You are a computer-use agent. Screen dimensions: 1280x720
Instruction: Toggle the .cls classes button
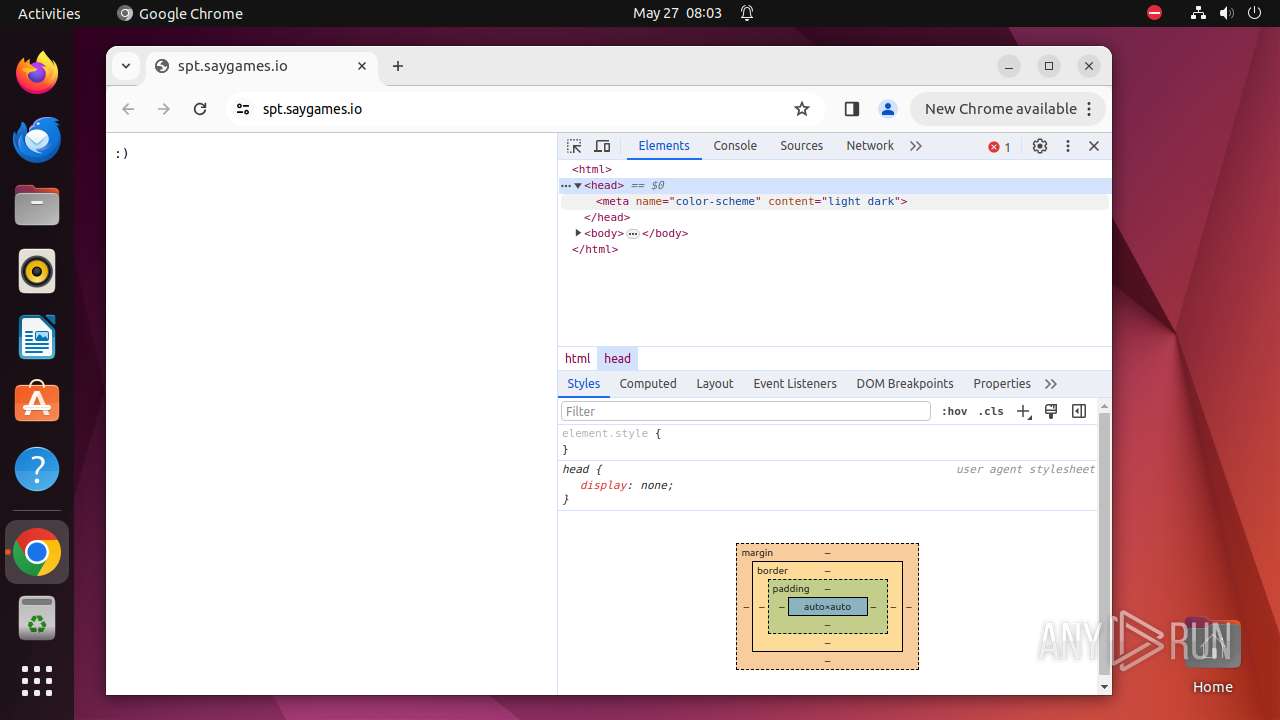(x=991, y=411)
